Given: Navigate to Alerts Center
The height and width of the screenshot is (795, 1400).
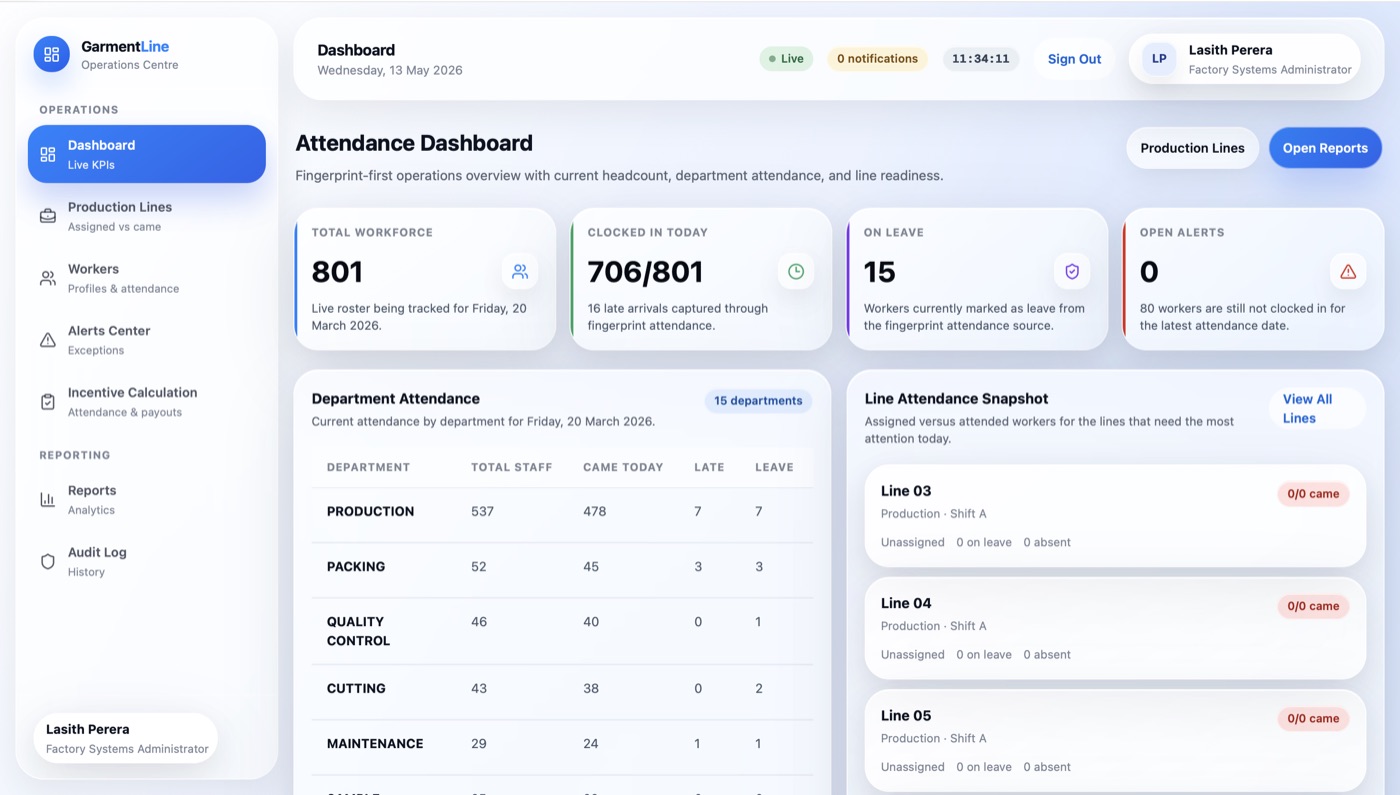Looking at the screenshot, I should (x=147, y=340).
